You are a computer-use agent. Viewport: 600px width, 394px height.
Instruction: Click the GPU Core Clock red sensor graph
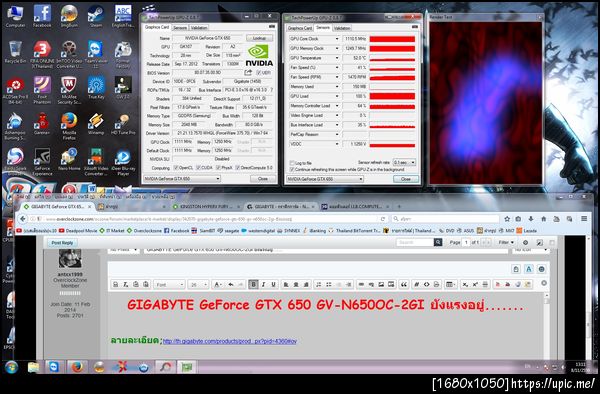pos(392,39)
